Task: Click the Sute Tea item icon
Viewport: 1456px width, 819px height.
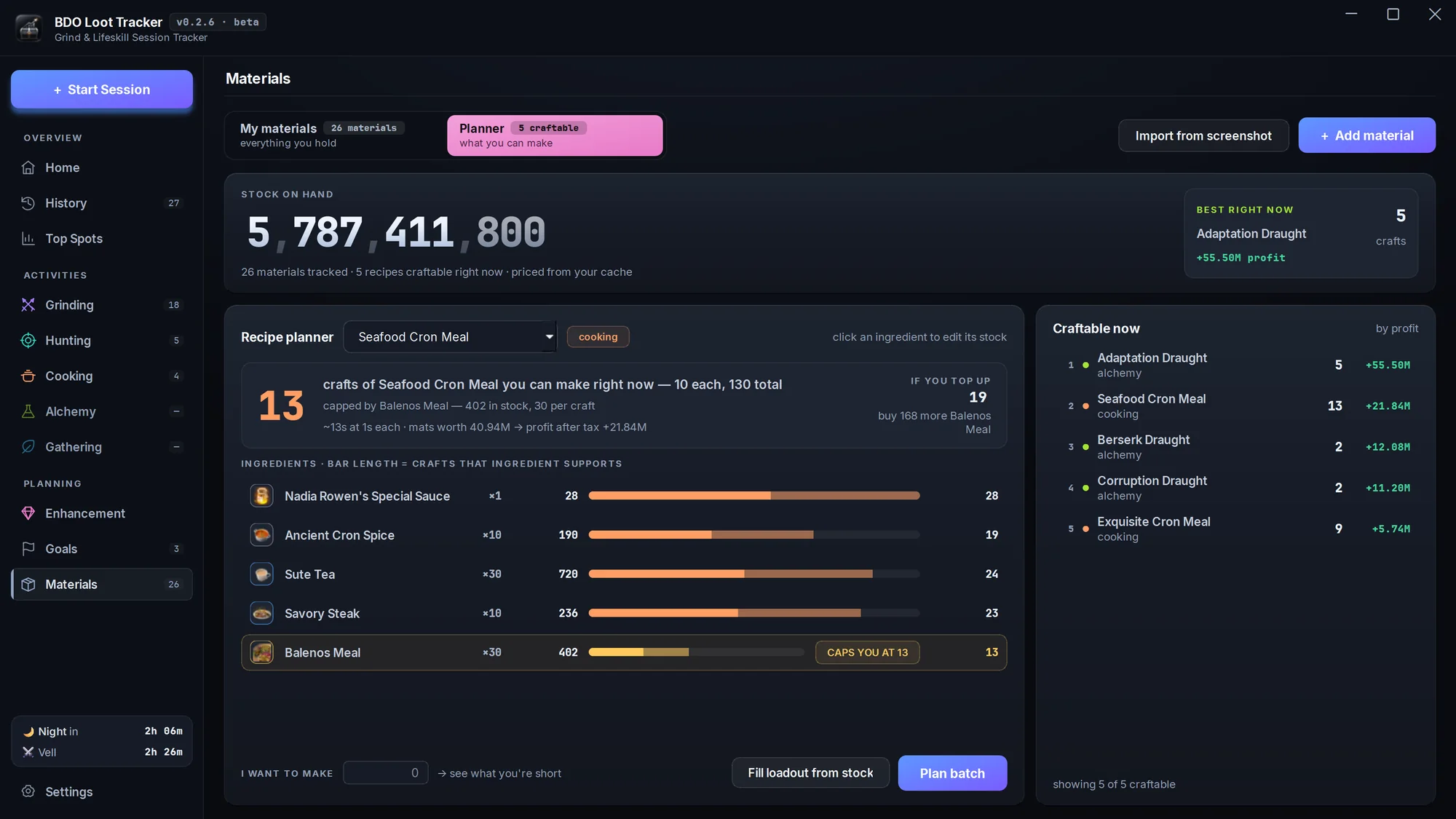Action: pyautogui.click(x=262, y=574)
